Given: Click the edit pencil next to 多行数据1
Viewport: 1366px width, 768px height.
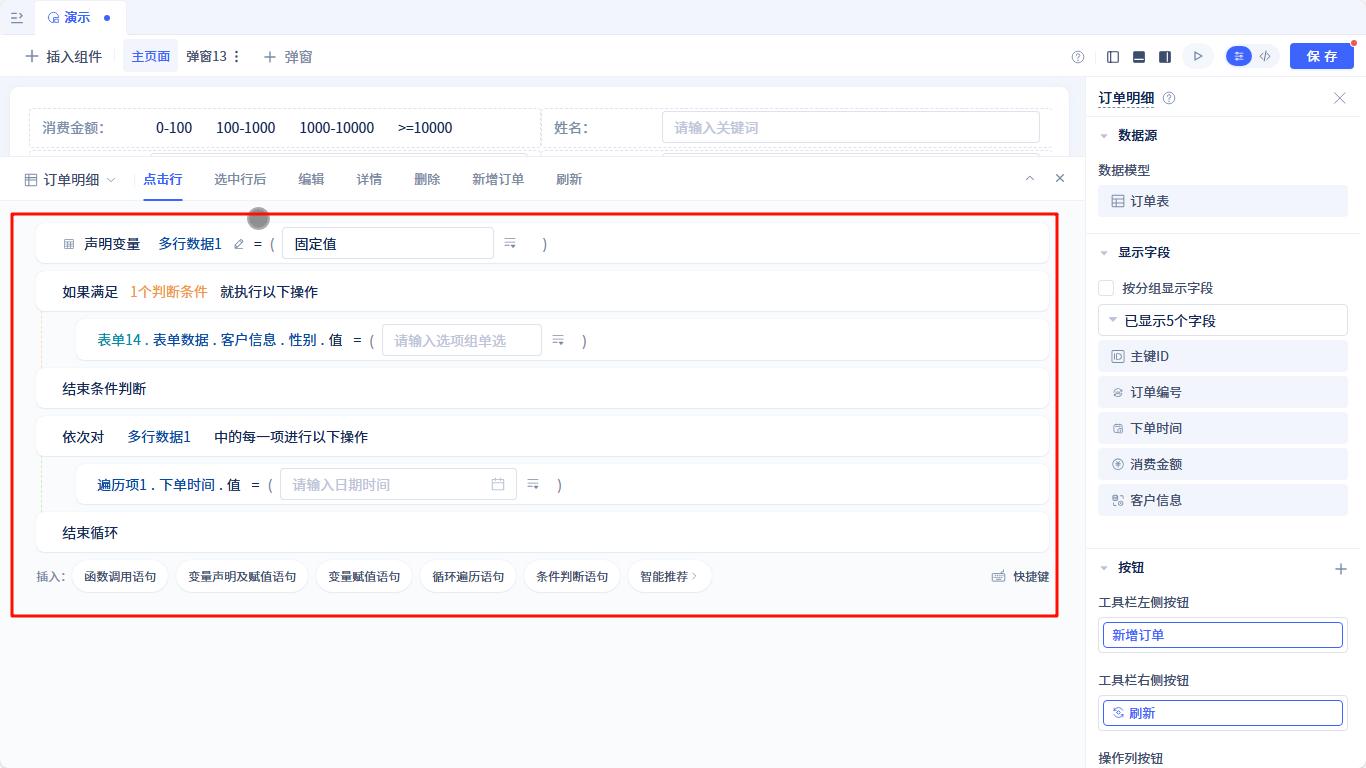Looking at the screenshot, I should click(x=237, y=243).
